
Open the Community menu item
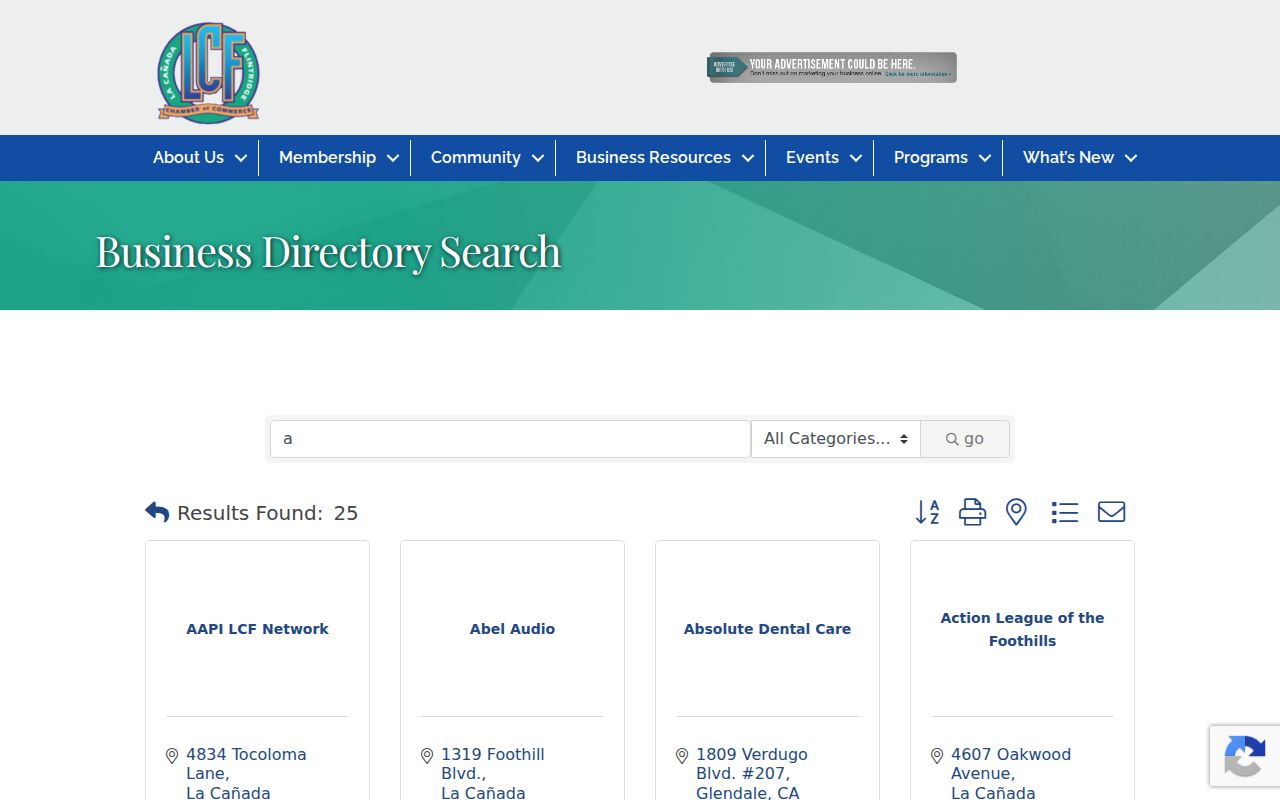476,157
